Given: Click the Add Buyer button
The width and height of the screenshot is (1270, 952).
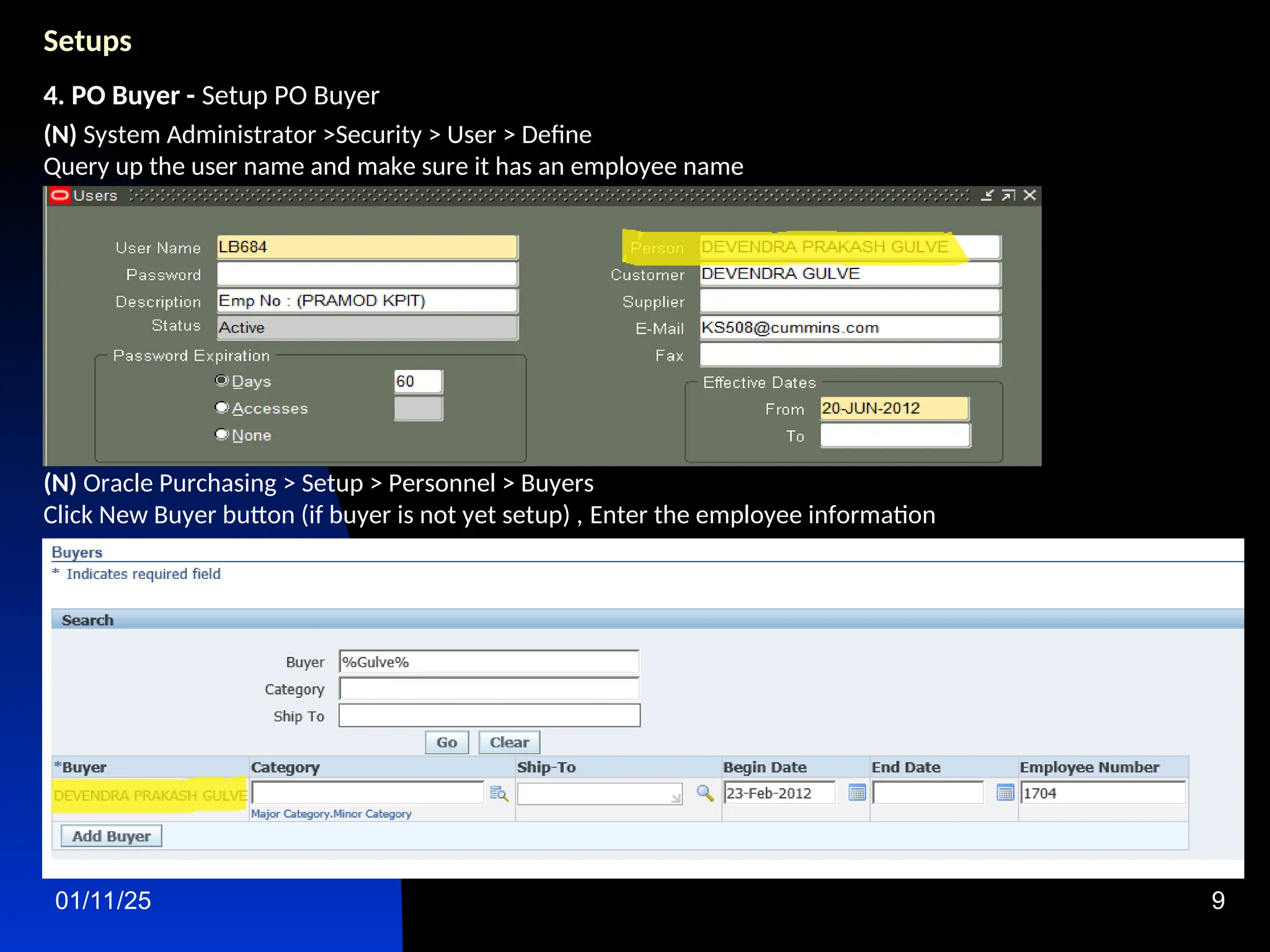Looking at the screenshot, I should pyautogui.click(x=112, y=836).
